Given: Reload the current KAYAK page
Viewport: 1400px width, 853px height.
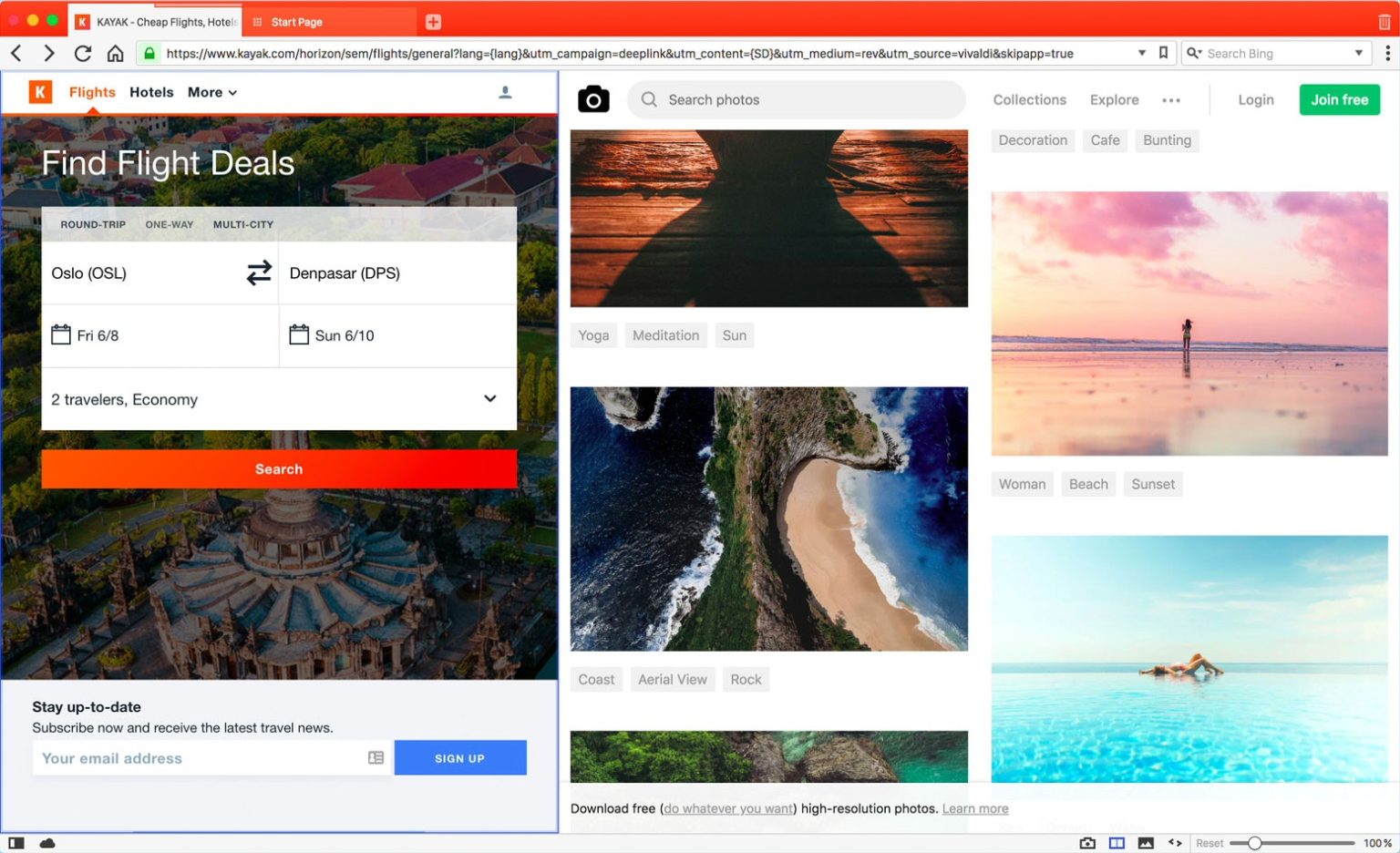Looking at the screenshot, I should (x=82, y=53).
